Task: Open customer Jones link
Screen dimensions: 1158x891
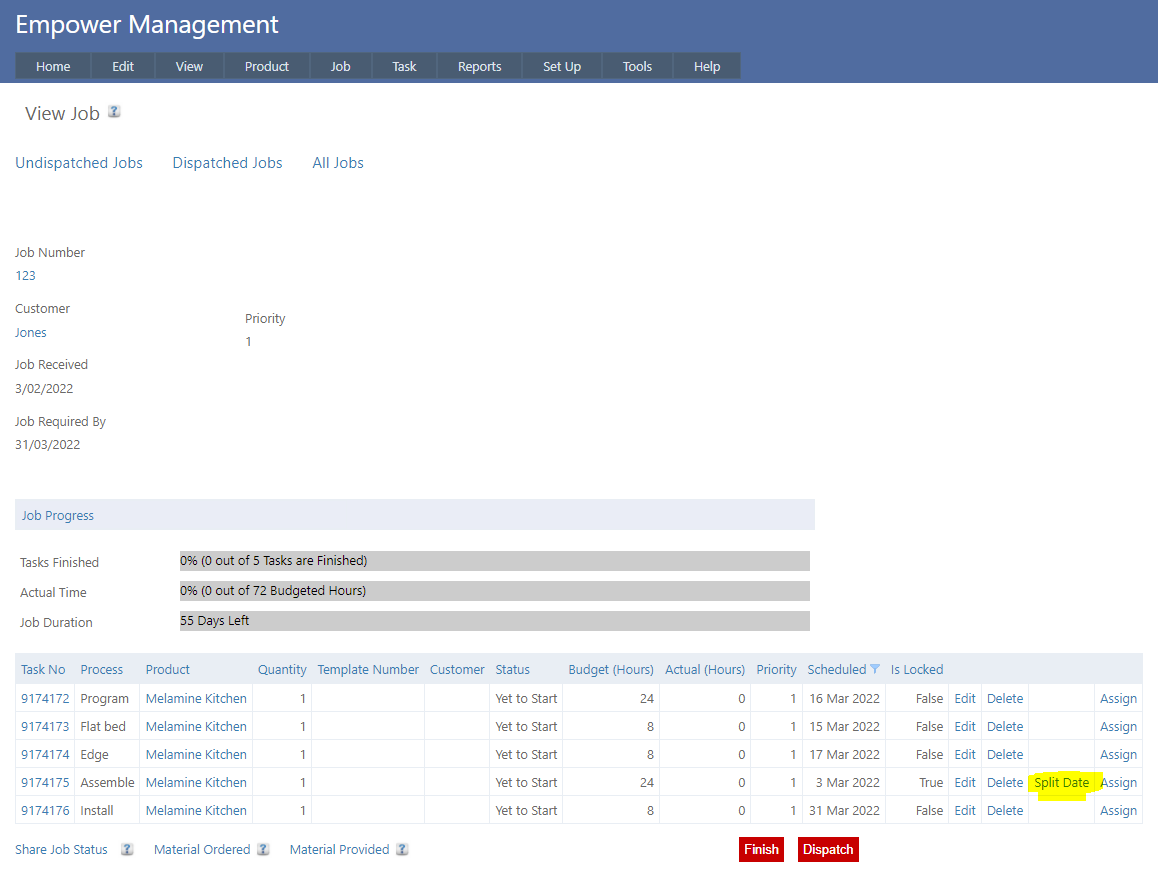Action: point(31,333)
